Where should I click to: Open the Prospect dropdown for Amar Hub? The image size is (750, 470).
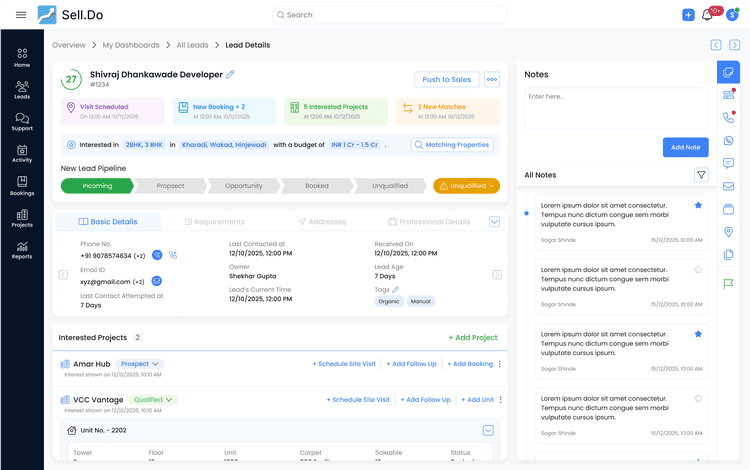(x=140, y=364)
